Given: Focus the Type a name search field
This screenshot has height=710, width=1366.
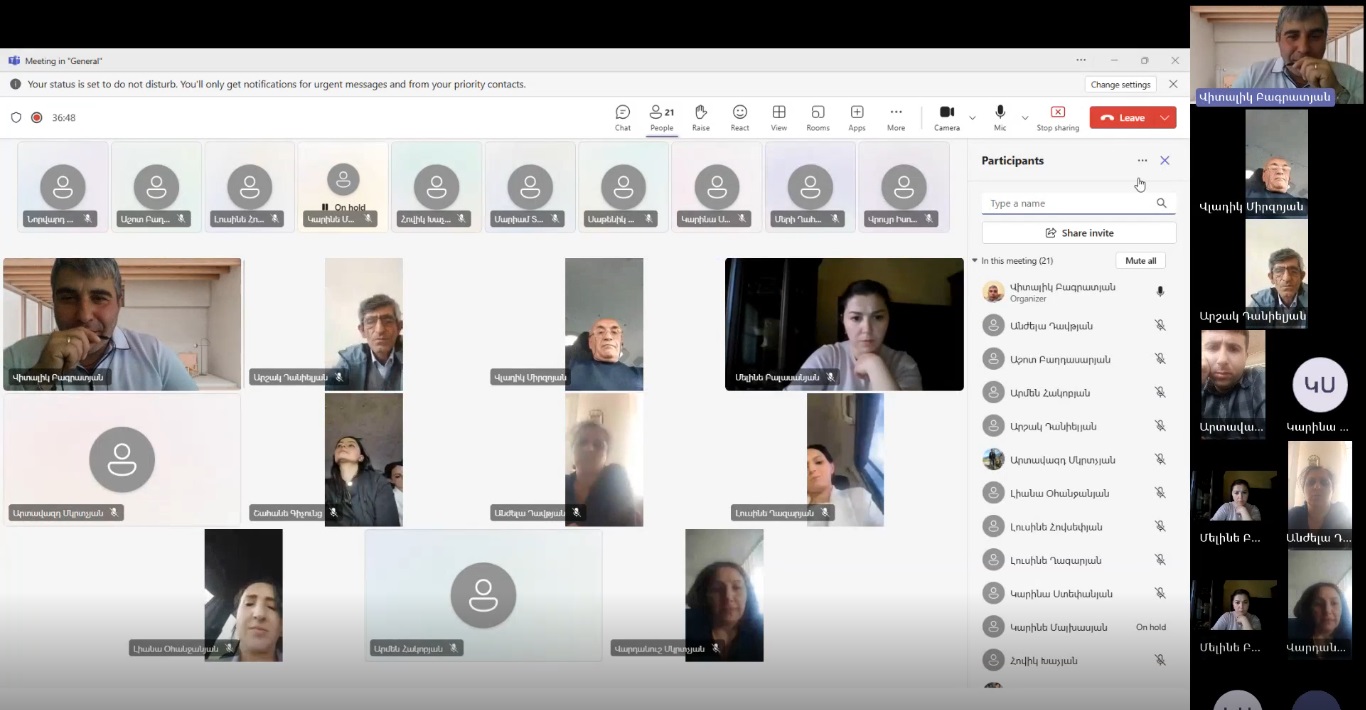Looking at the screenshot, I should coord(1079,203).
